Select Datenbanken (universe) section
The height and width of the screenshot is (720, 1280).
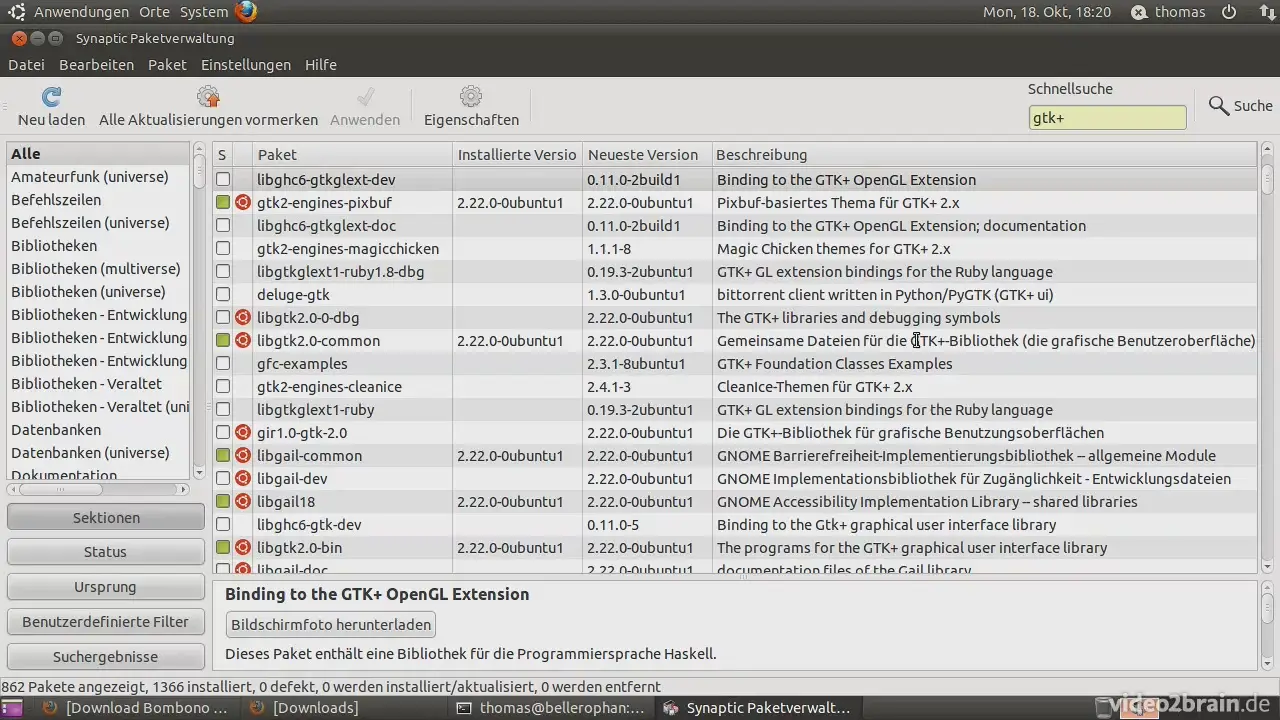(98, 453)
